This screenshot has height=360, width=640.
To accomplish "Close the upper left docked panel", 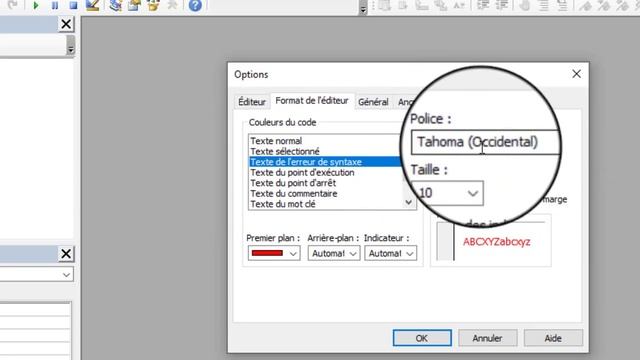I will click(x=66, y=24).
